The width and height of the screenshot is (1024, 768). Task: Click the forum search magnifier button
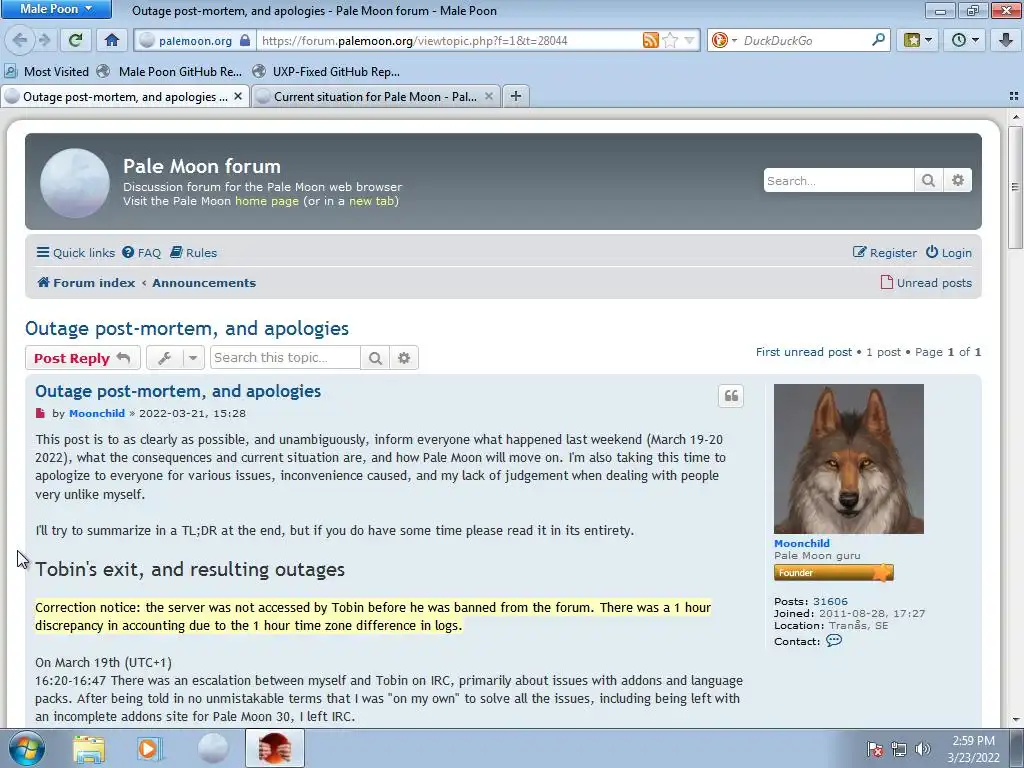(928, 180)
